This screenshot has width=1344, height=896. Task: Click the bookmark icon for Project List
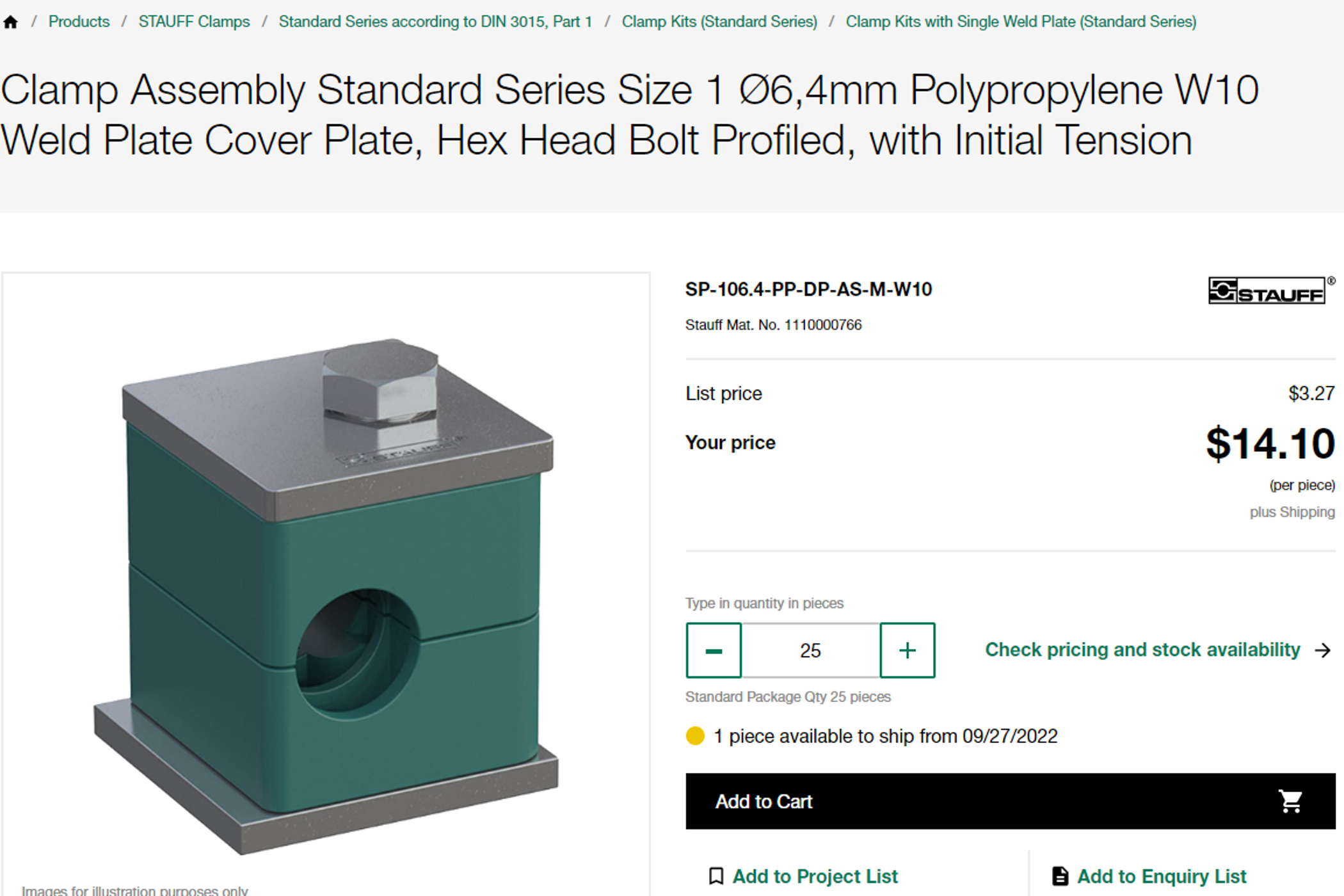(x=716, y=876)
